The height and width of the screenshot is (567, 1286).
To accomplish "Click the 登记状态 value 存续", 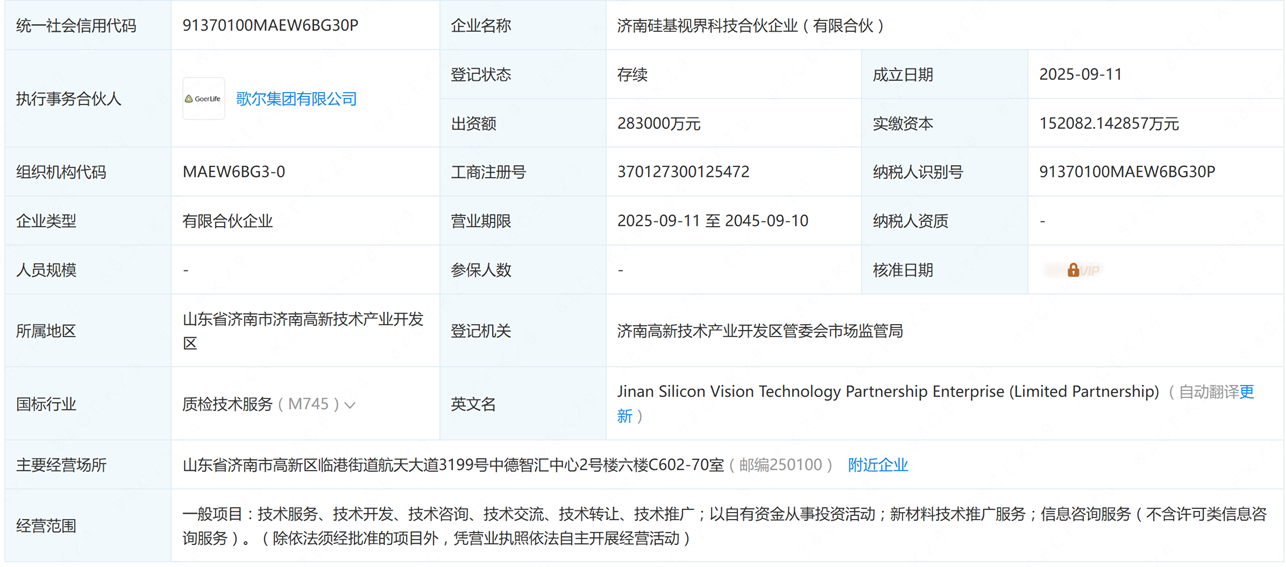I will pos(632,75).
